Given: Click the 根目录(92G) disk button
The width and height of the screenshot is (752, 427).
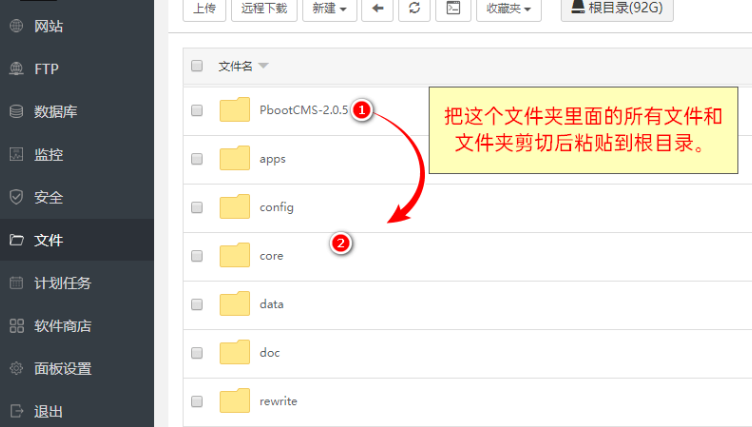Looking at the screenshot, I should tap(617, 8).
